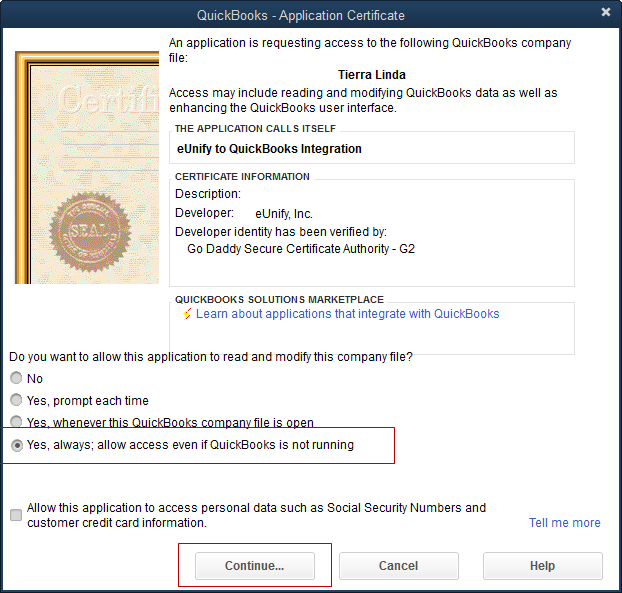Enable personal data access checkbox
Image resolution: width=622 pixels, height=593 pixels.
pos(16,515)
